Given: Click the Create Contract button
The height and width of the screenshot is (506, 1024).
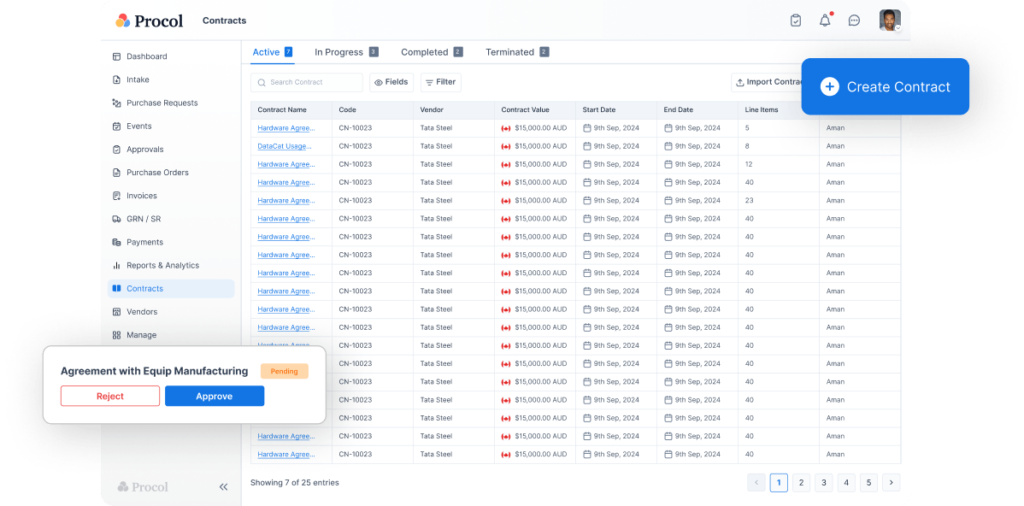Looking at the screenshot, I should click(885, 87).
